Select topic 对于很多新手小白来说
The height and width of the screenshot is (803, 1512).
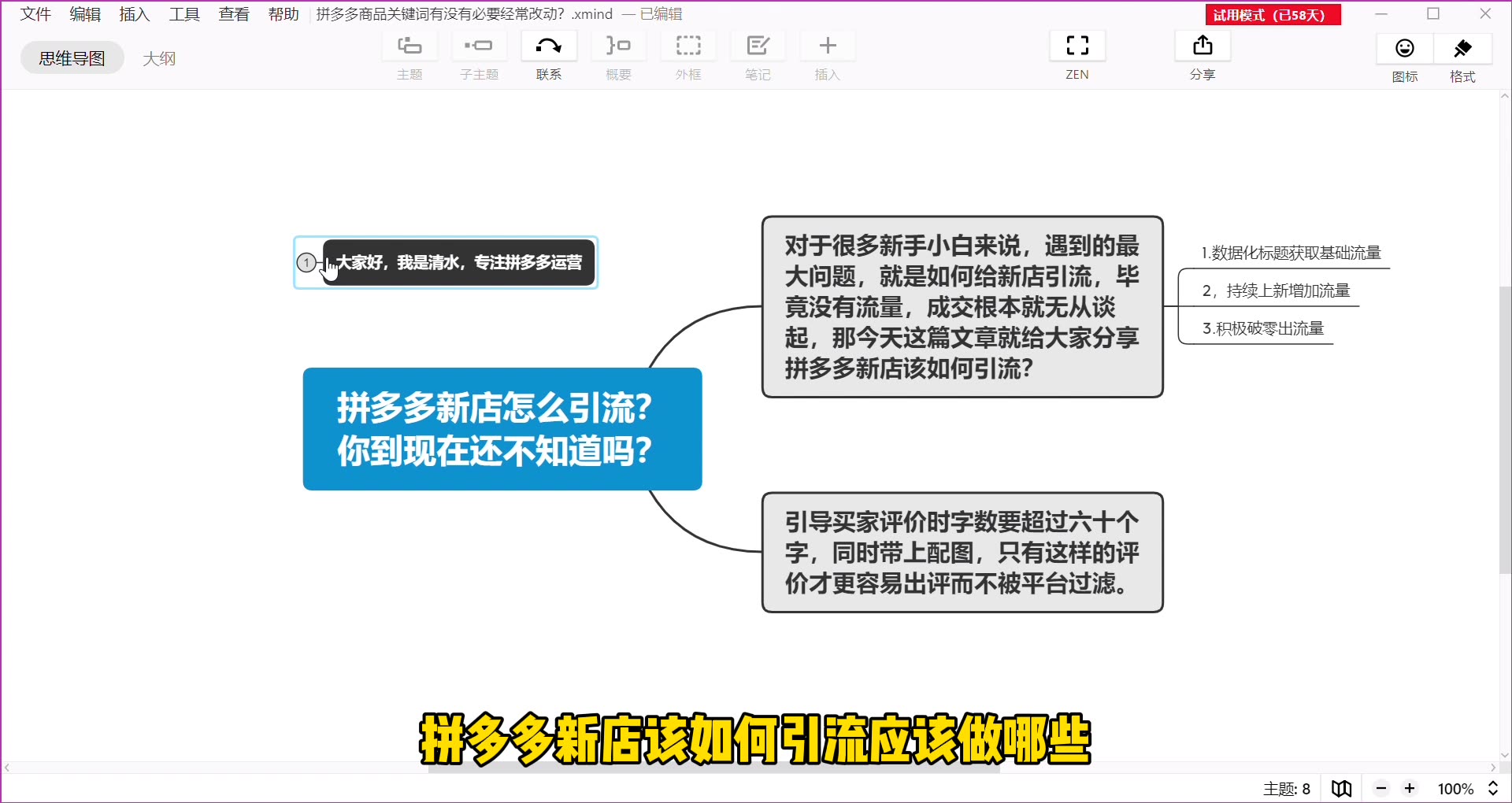(962, 307)
